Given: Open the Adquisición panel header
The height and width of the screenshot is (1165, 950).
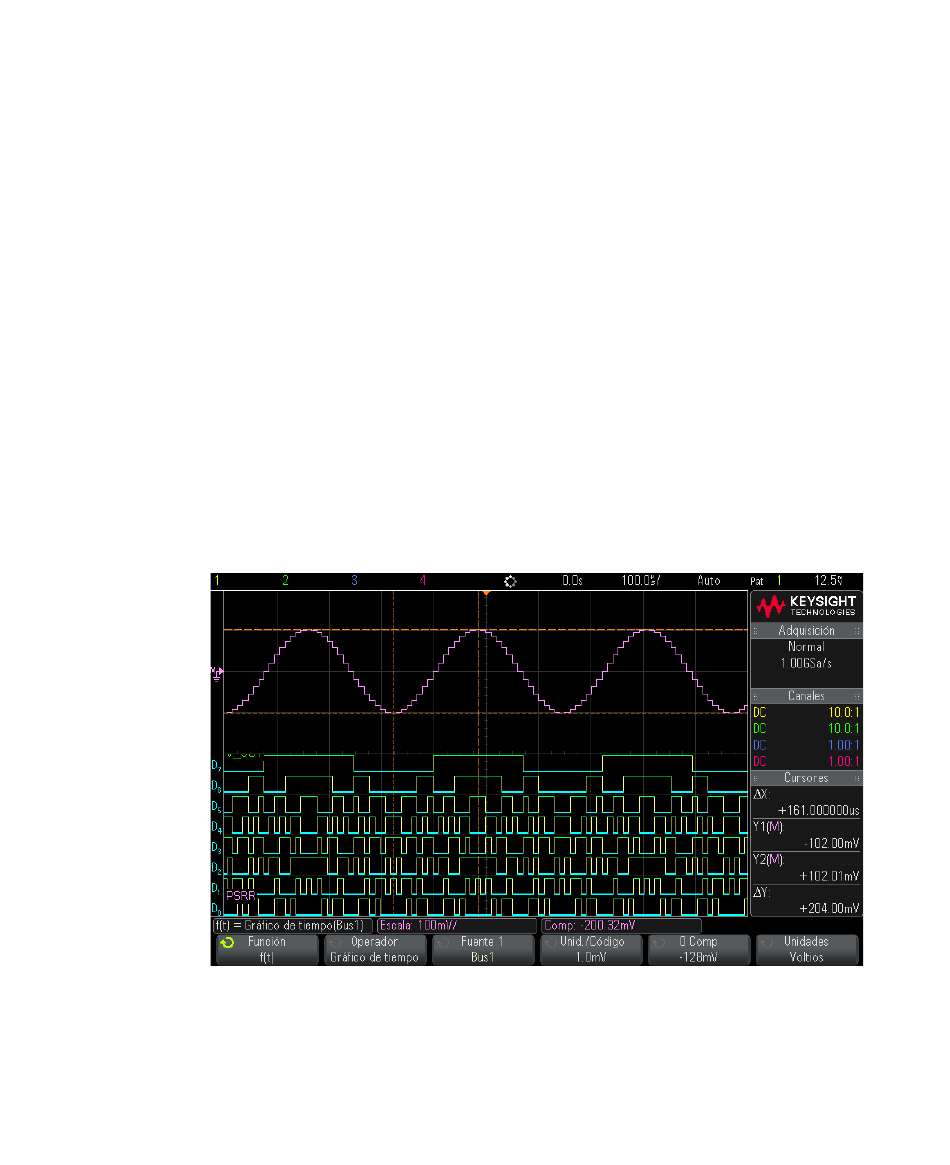Looking at the screenshot, I should (x=807, y=630).
